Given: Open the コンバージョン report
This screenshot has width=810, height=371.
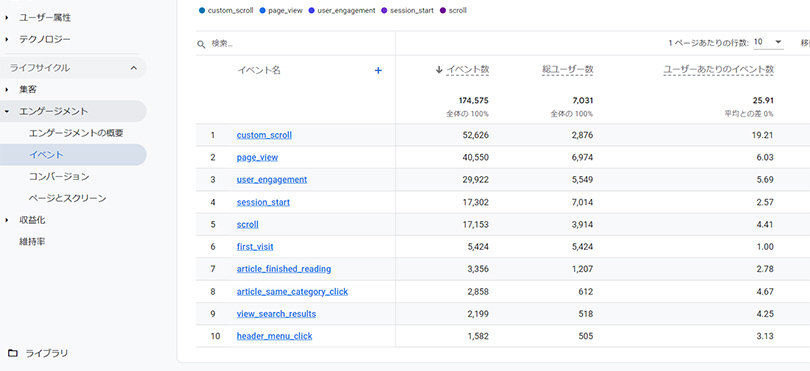Looking at the screenshot, I should coord(59,177).
